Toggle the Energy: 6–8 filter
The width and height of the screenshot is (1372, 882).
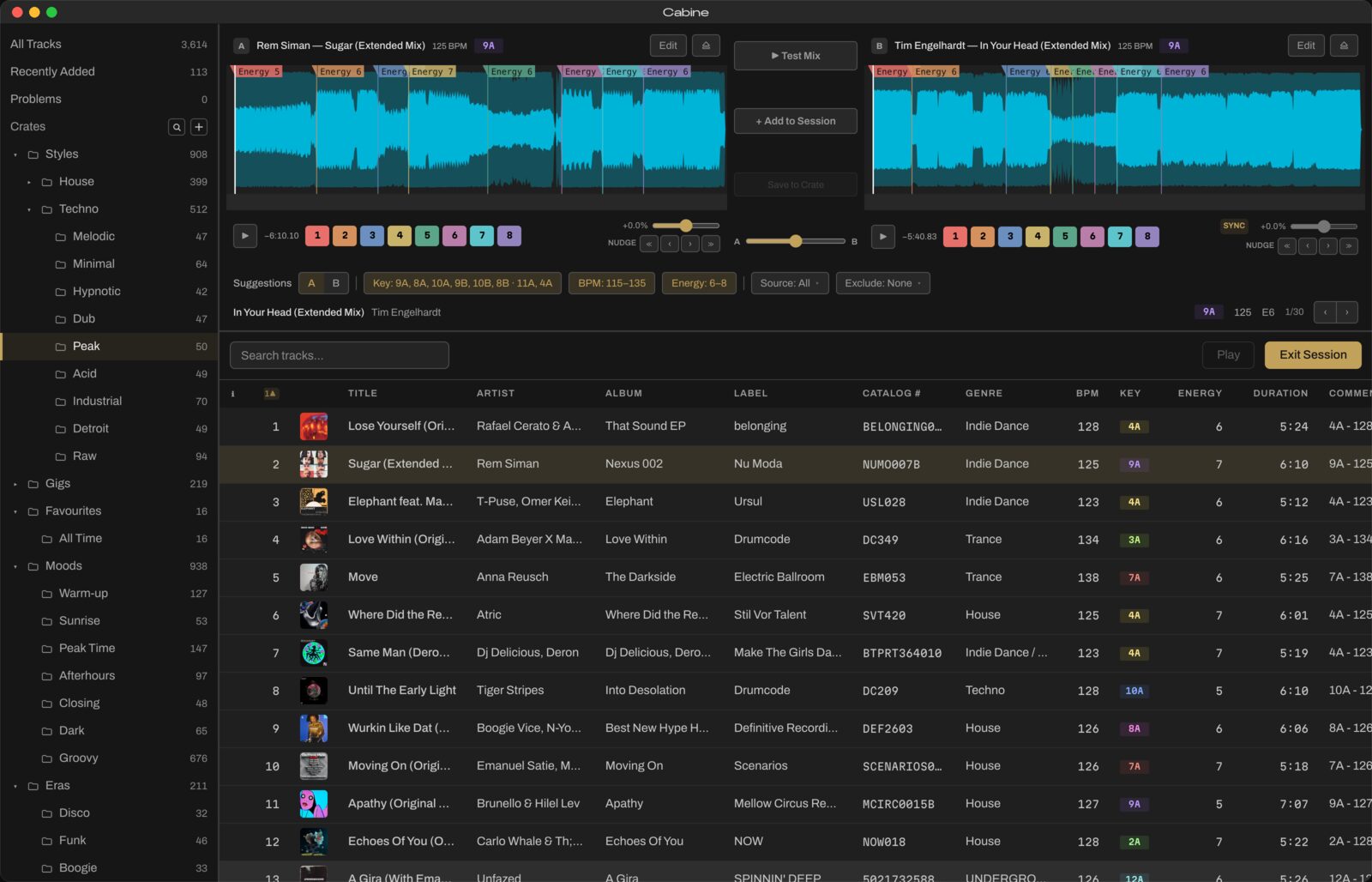pyautogui.click(x=699, y=283)
